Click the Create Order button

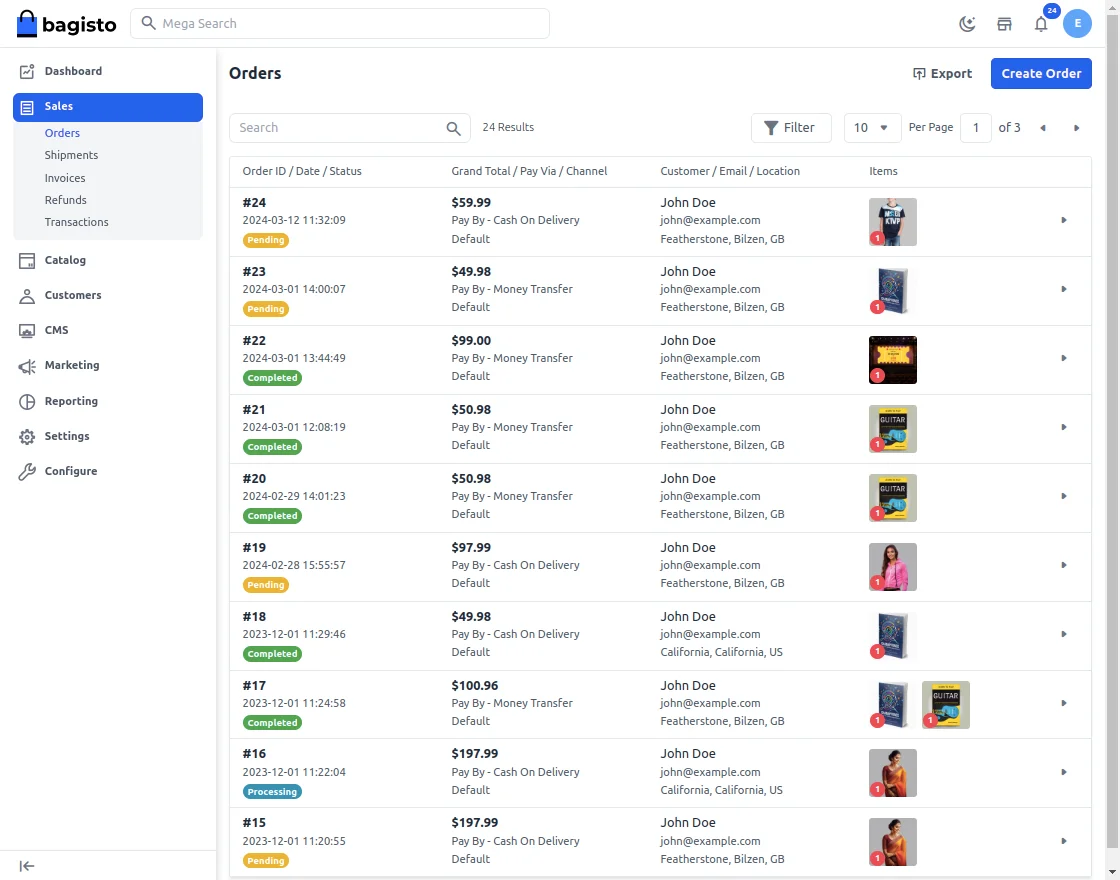tap(1041, 72)
